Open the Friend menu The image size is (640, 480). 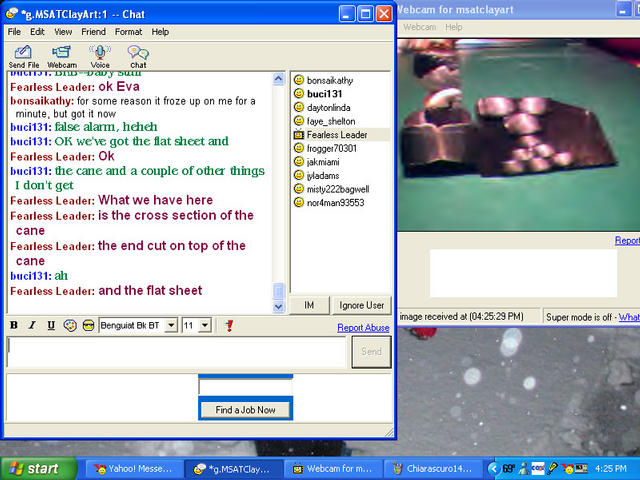pyautogui.click(x=93, y=32)
